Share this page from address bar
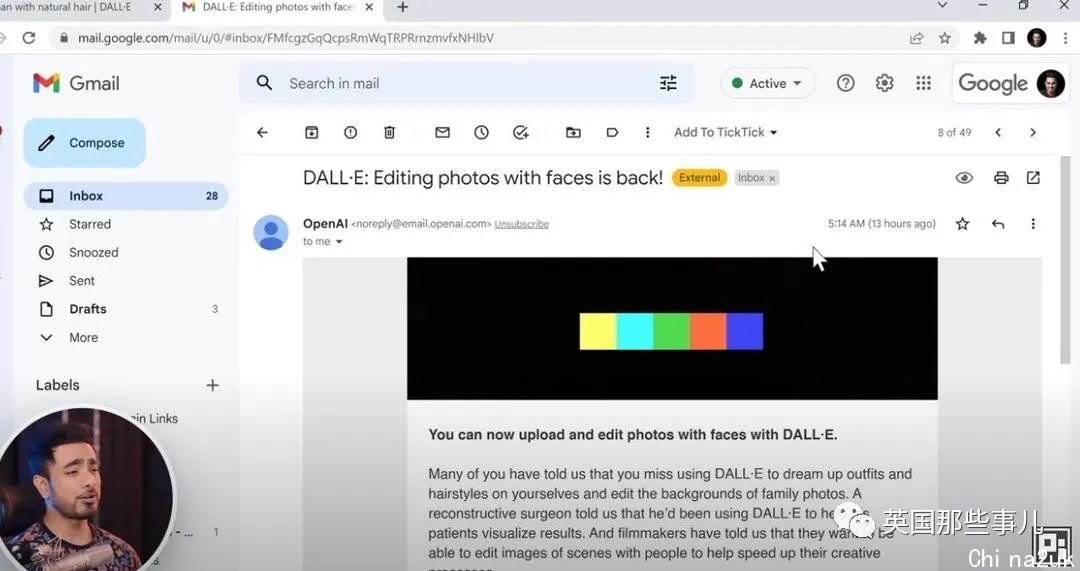 coord(916,38)
